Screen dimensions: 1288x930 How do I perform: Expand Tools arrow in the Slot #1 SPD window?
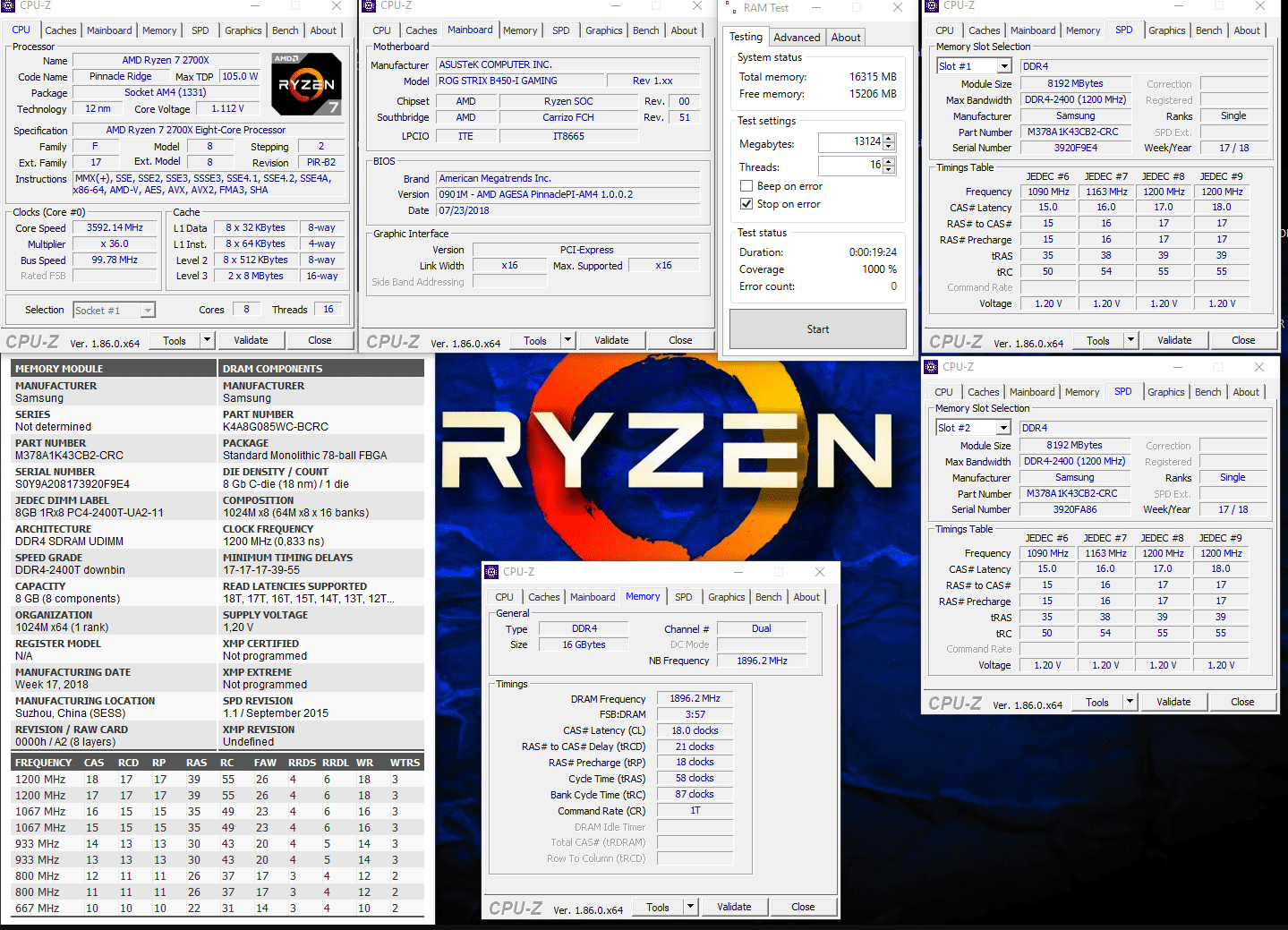pos(1130,340)
